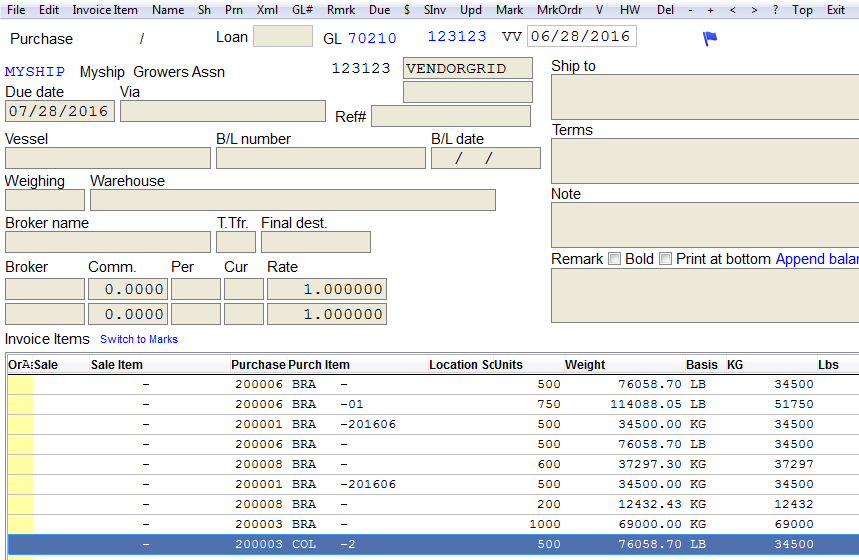
Task: Click the MrkOrdr menu item
Action: tap(559, 10)
